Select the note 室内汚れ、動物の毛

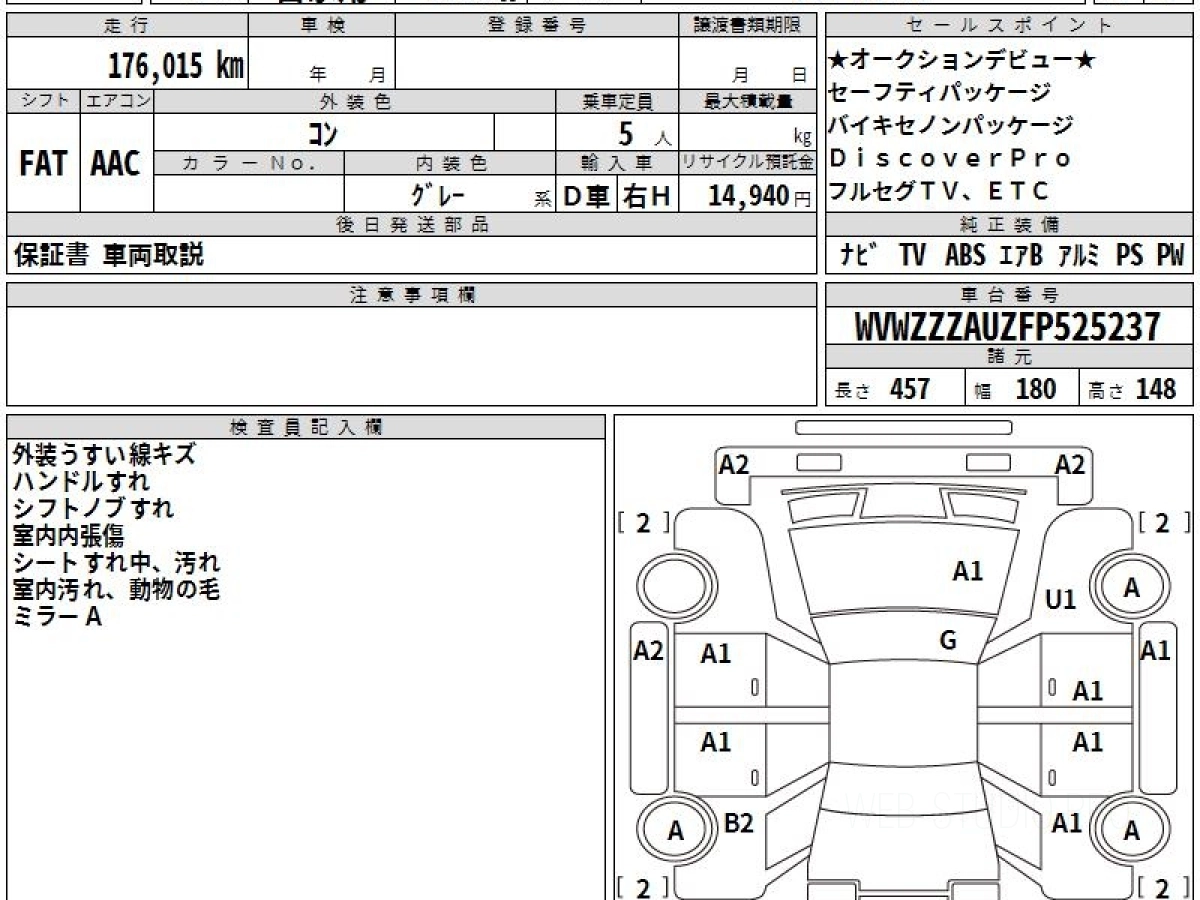tap(116, 590)
